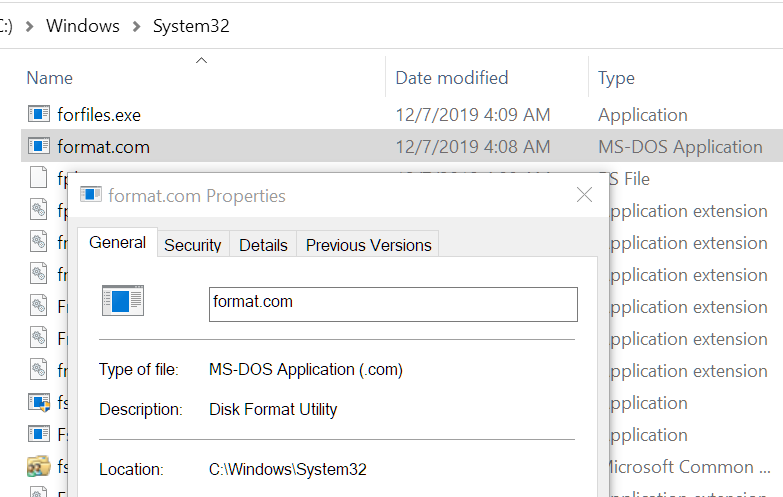Click the chevron between Windows and System32
Screen dimensions: 783x497
click(136, 26)
